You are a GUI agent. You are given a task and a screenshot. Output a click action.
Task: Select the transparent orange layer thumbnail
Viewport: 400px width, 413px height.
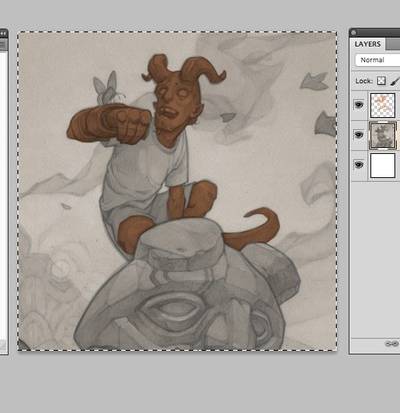383,105
